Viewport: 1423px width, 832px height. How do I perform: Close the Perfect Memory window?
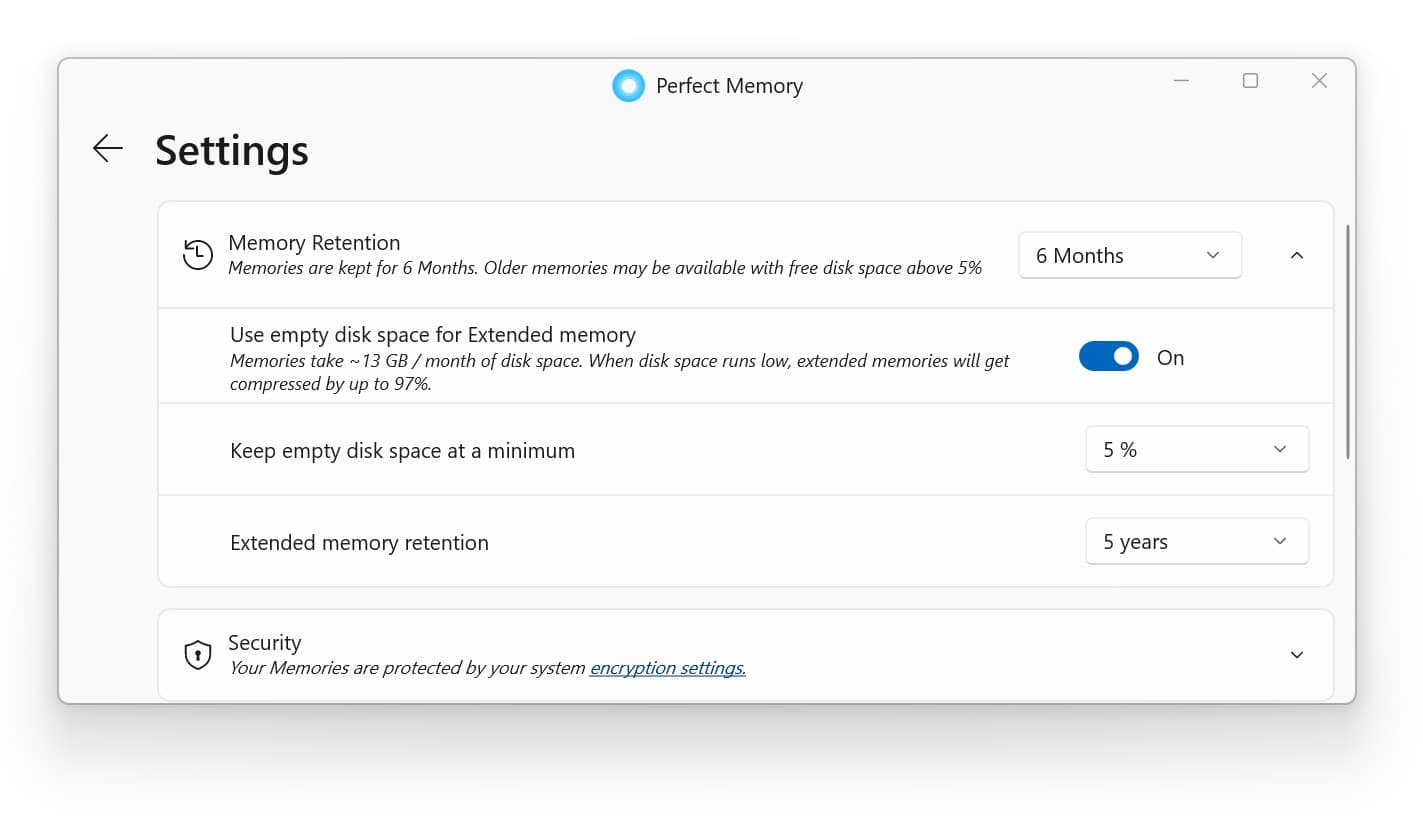pos(1319,81)
